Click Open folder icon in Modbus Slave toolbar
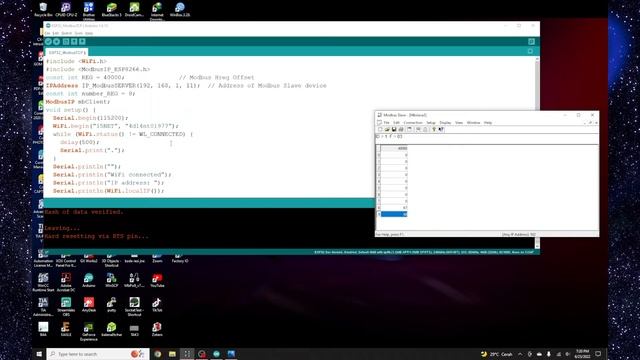 click(387, 129)
